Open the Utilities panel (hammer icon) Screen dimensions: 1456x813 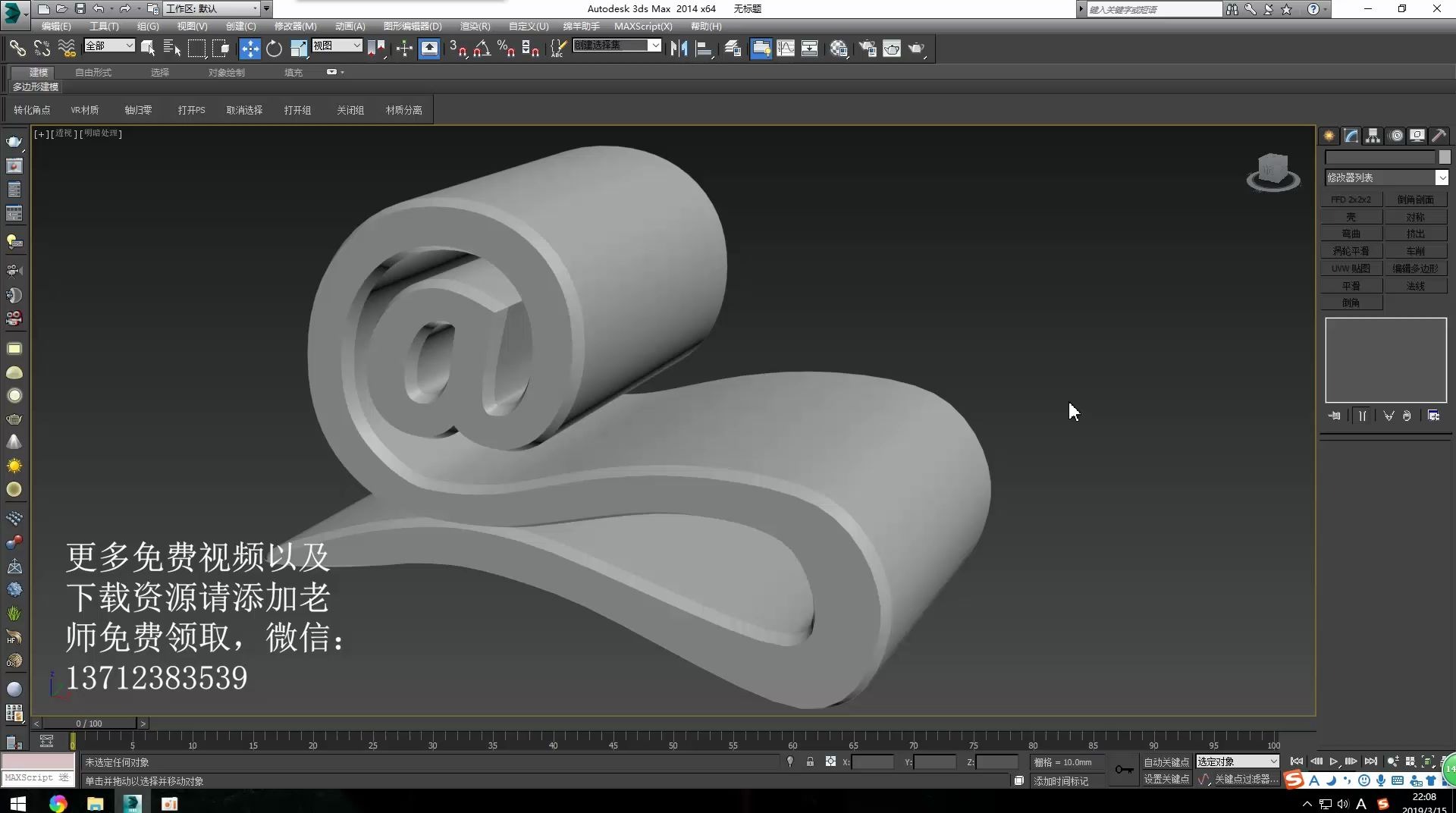[1439, 135]
